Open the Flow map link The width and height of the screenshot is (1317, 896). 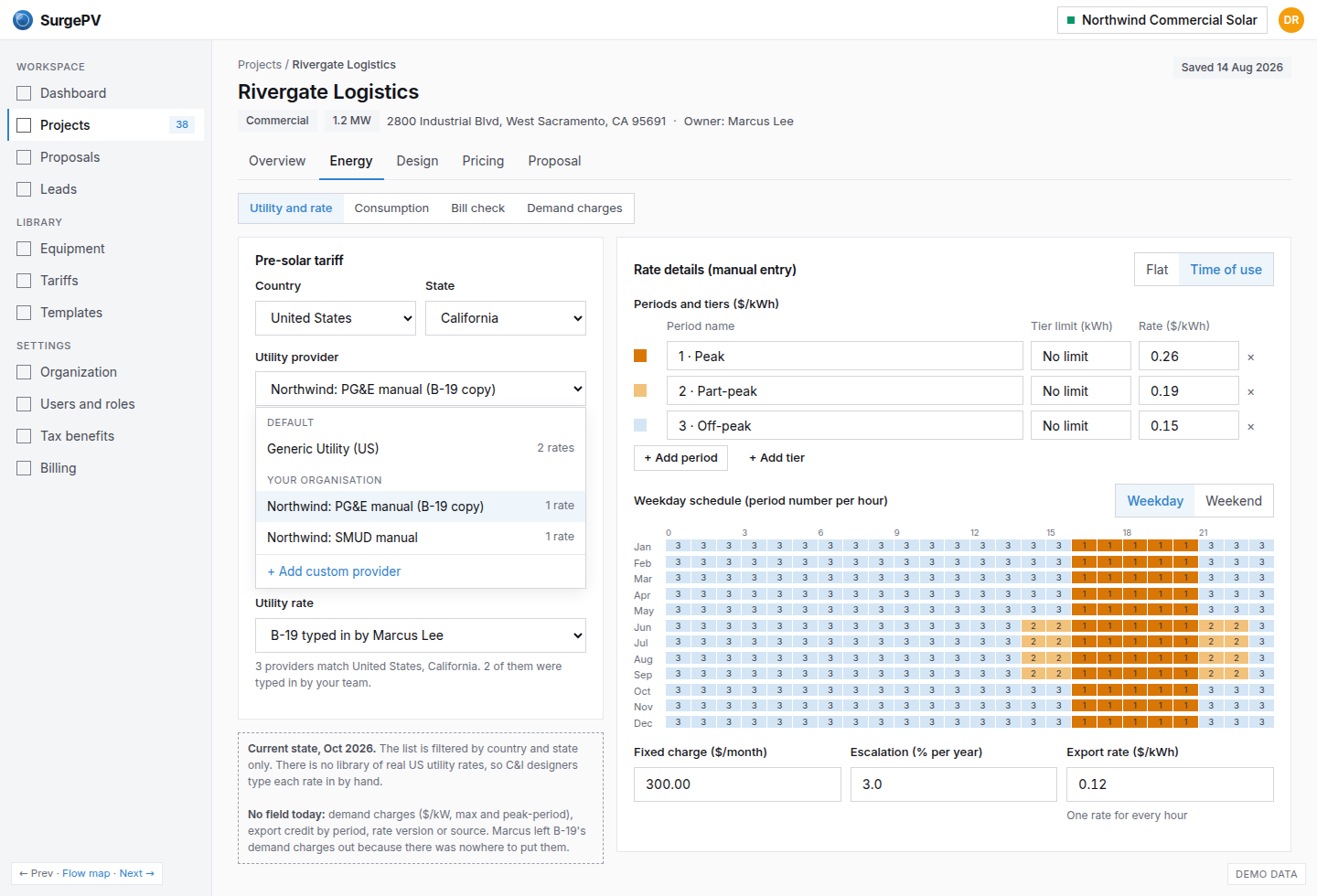click(x=86, y=873)
